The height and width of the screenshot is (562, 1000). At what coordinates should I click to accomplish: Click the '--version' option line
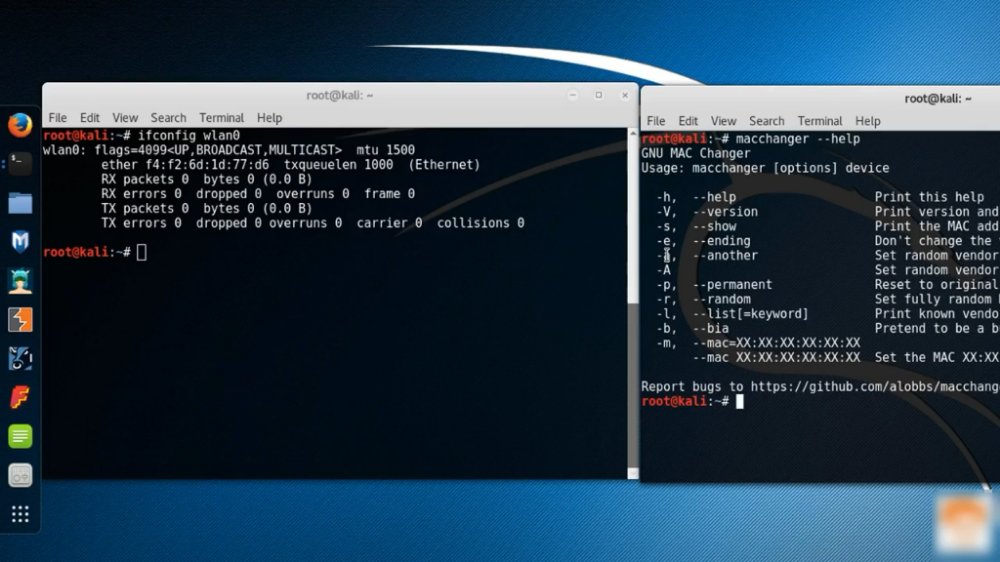[x=828, y=212]
